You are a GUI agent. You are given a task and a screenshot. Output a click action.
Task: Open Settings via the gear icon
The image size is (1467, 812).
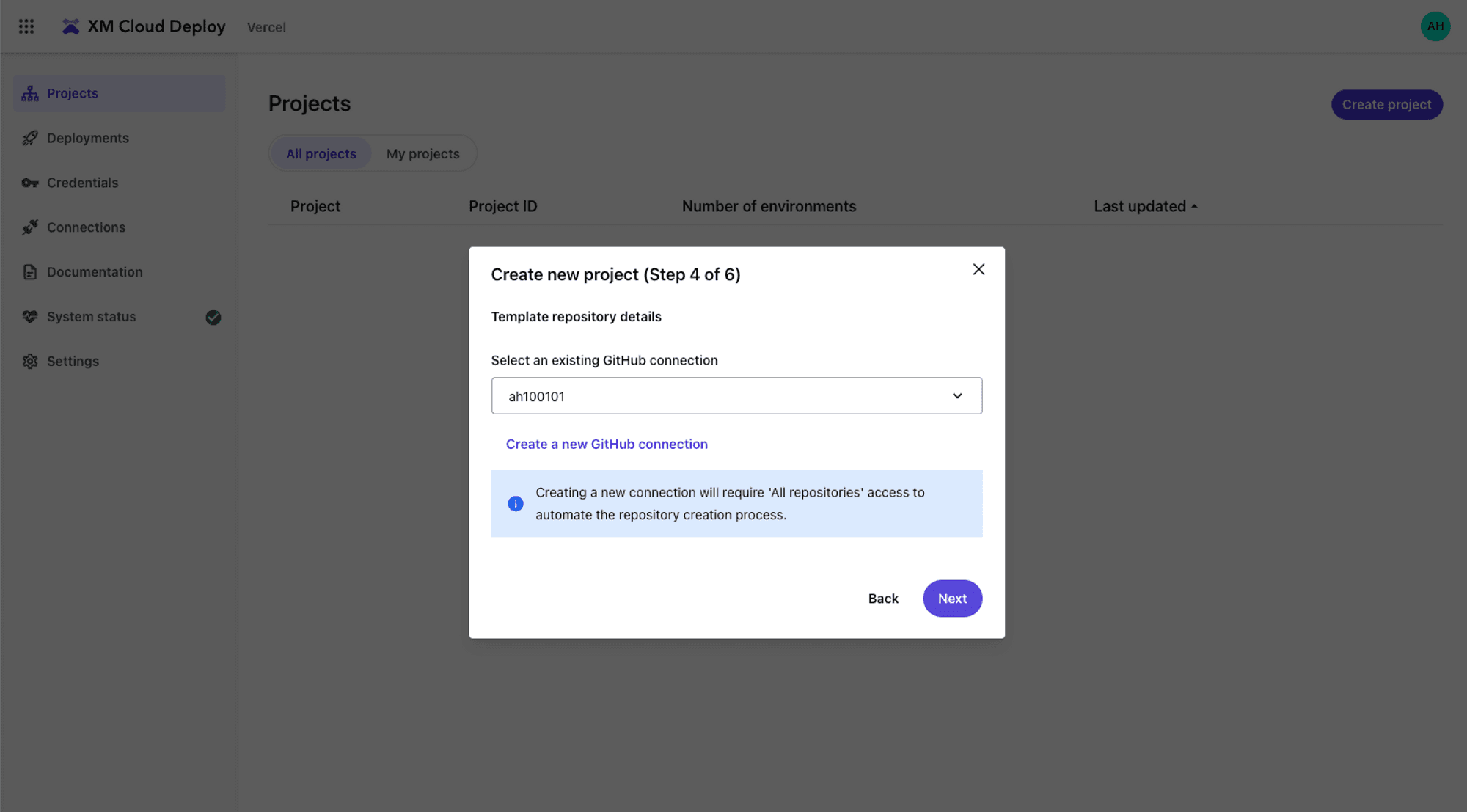point(30,362)
